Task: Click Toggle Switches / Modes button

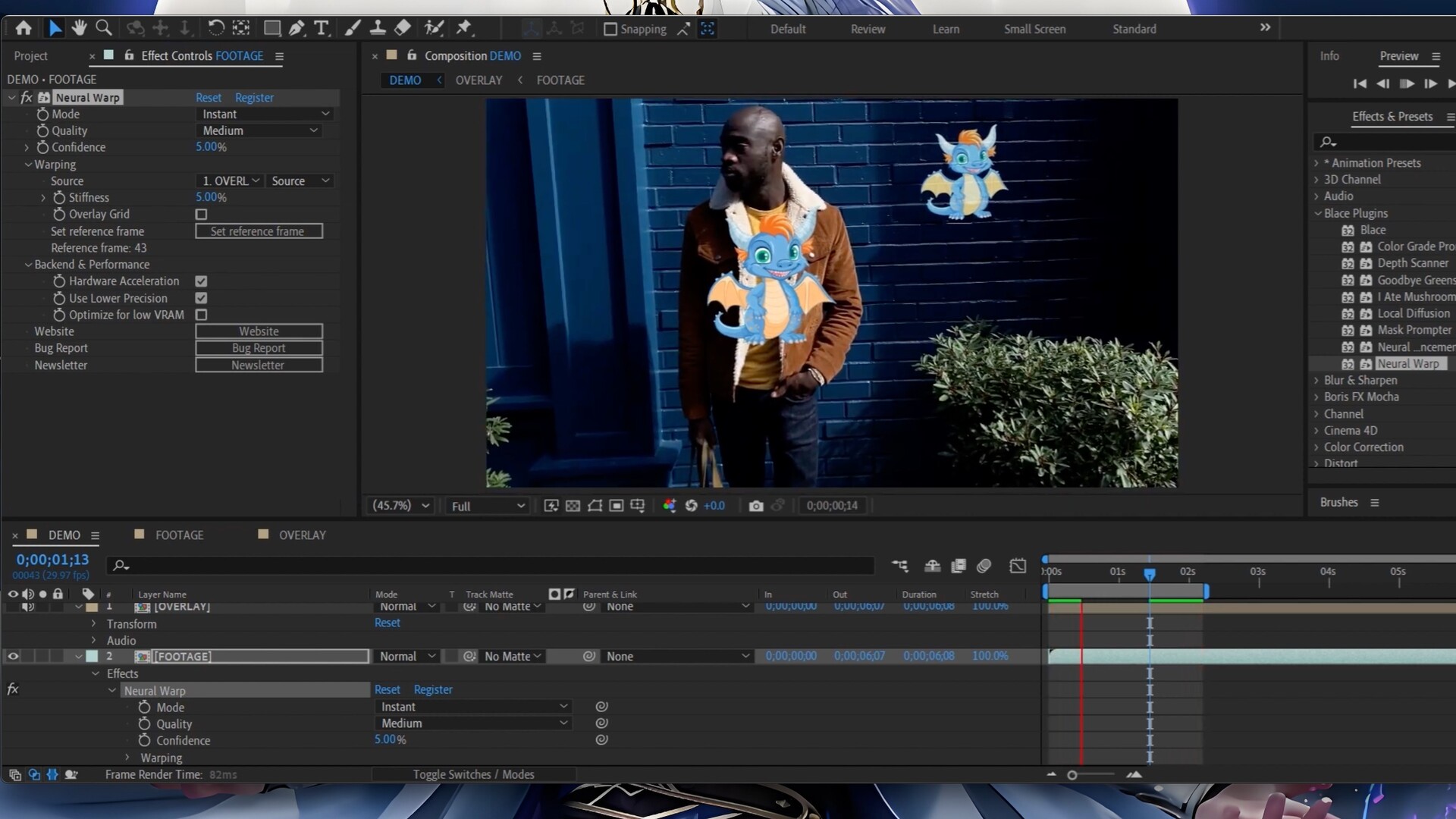Action: click(473, 774)
